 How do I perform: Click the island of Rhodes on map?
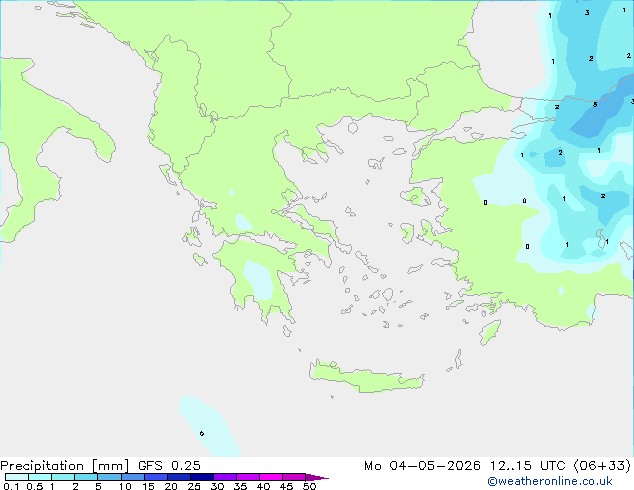490,332
